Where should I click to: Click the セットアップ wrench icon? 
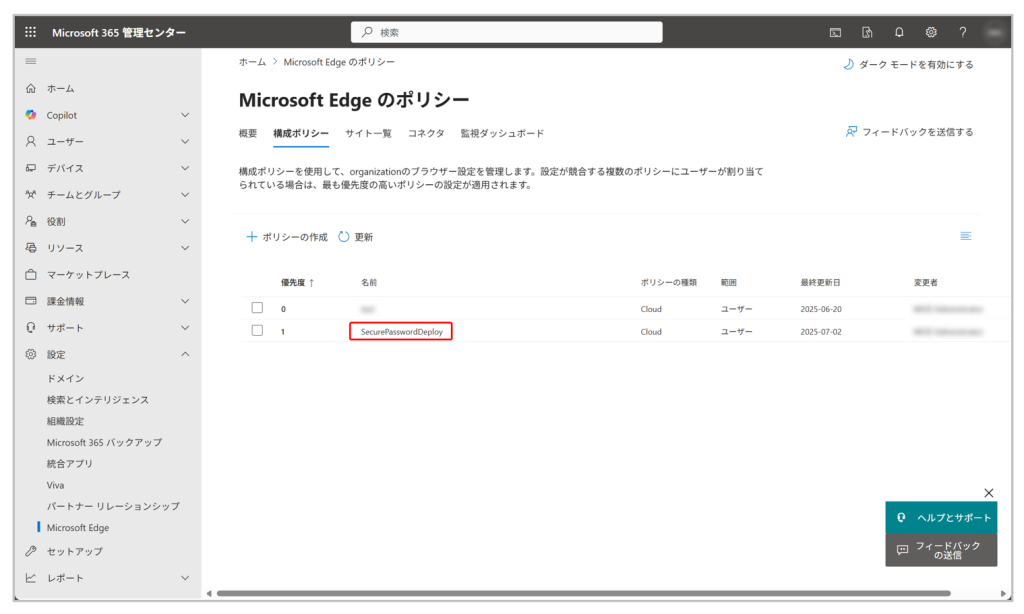click(x=31, y=551)
